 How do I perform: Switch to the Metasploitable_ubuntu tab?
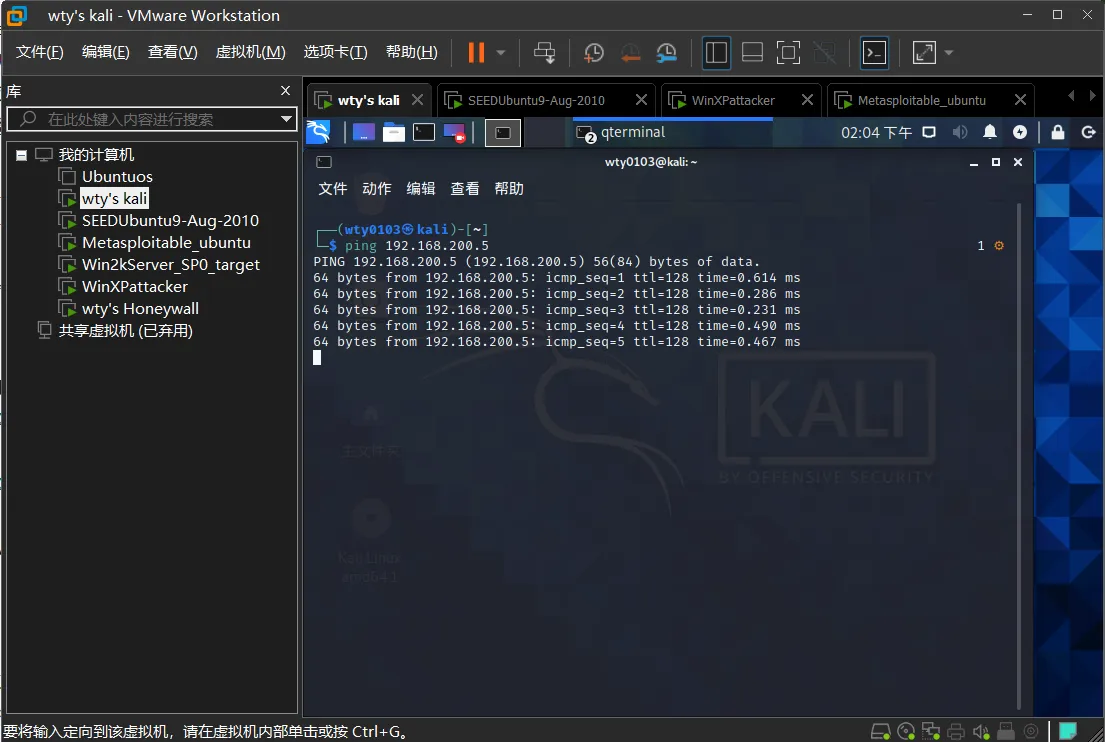point(921,100)
